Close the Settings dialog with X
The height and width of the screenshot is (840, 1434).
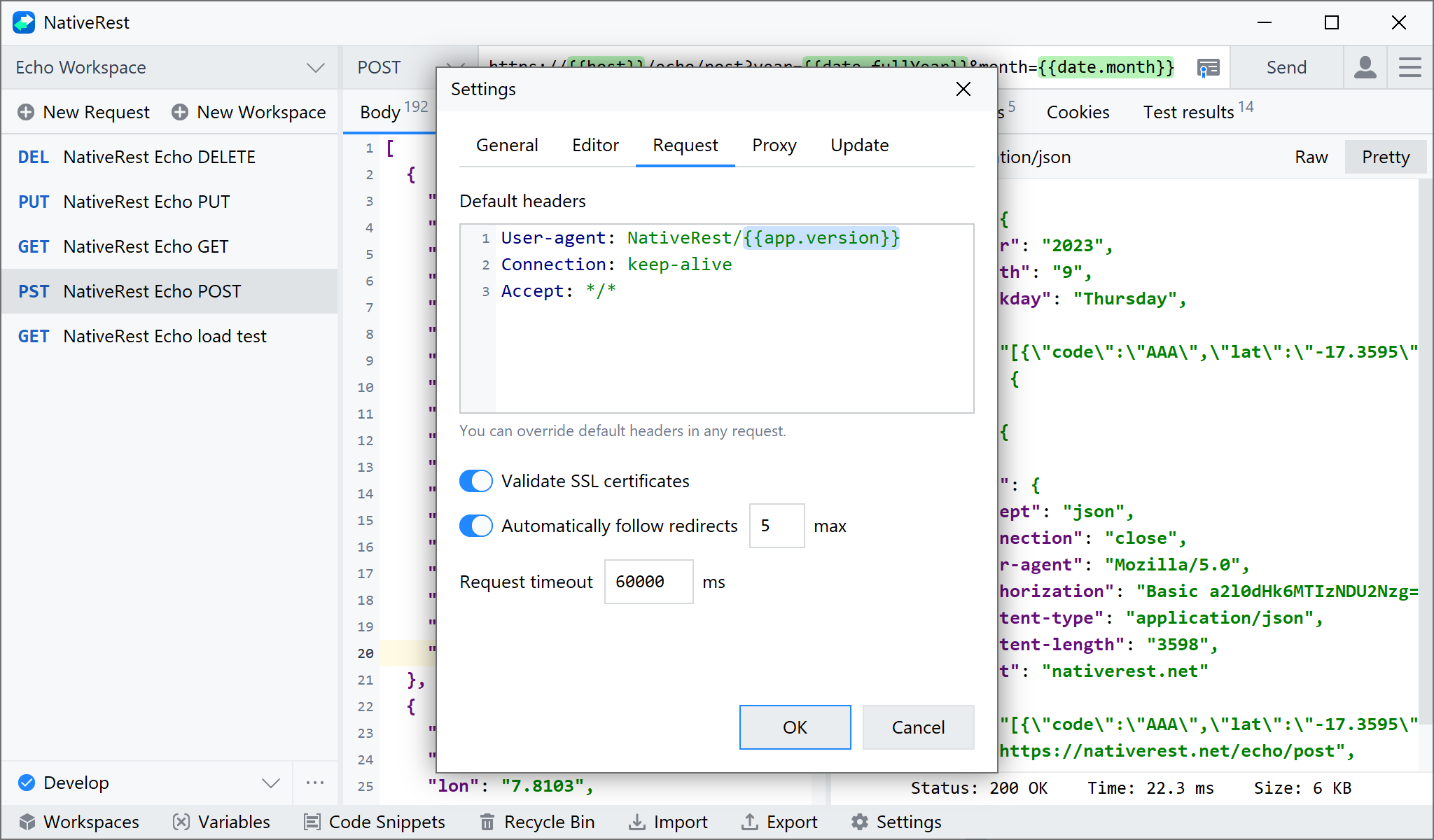(963, 89)
